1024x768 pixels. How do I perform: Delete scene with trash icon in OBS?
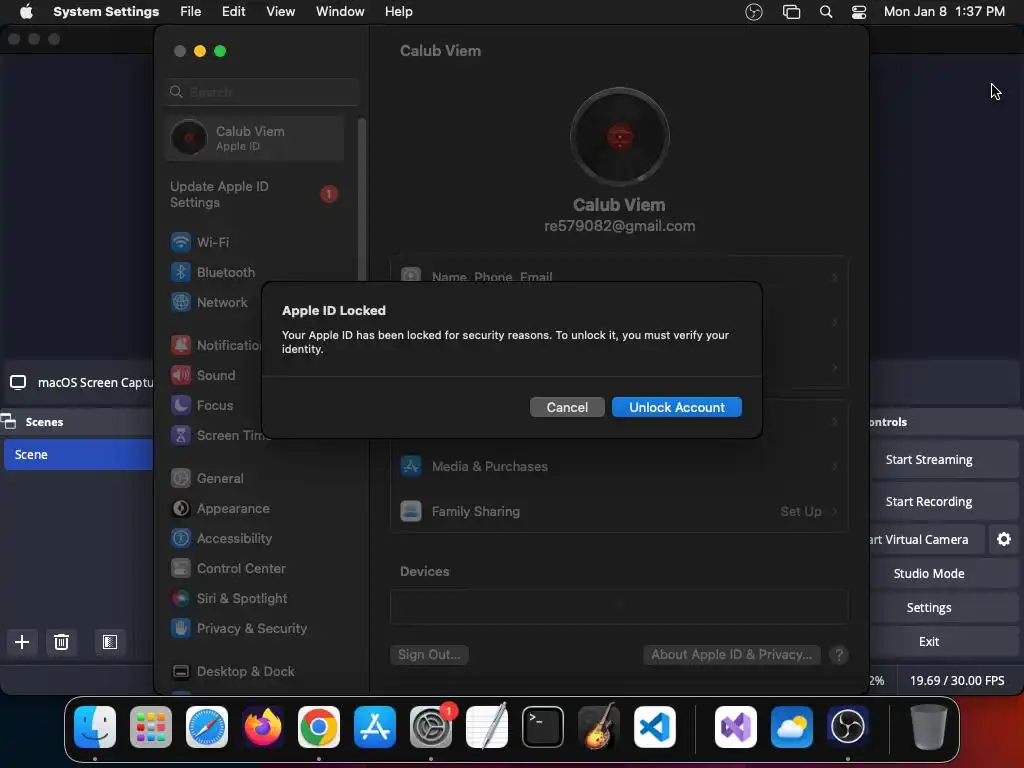click(61, 642)
